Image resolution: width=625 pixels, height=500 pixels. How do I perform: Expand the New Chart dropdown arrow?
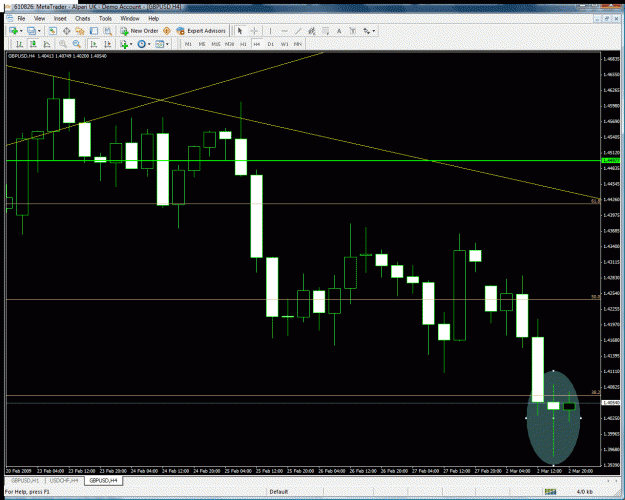(x=21, y=31)
